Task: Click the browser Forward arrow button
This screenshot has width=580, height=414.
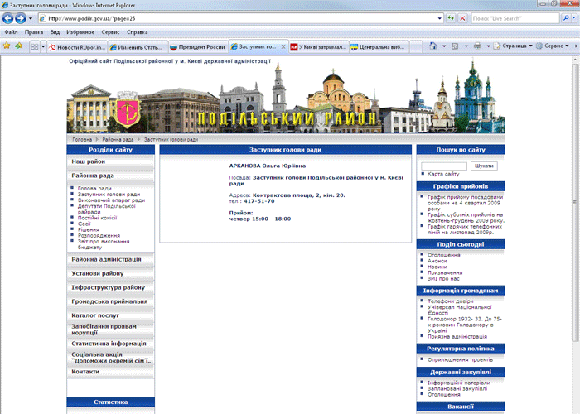Action: pyautogui.click(x=21, y=18)
